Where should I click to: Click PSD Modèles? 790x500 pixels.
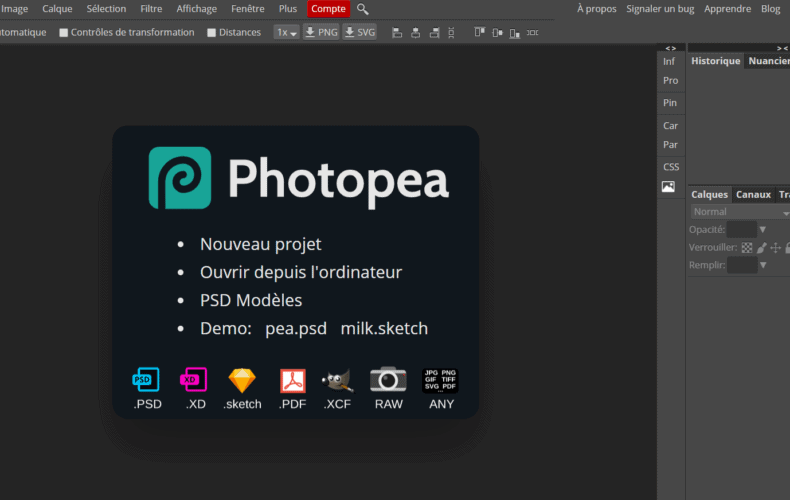[x=251, y=301]
